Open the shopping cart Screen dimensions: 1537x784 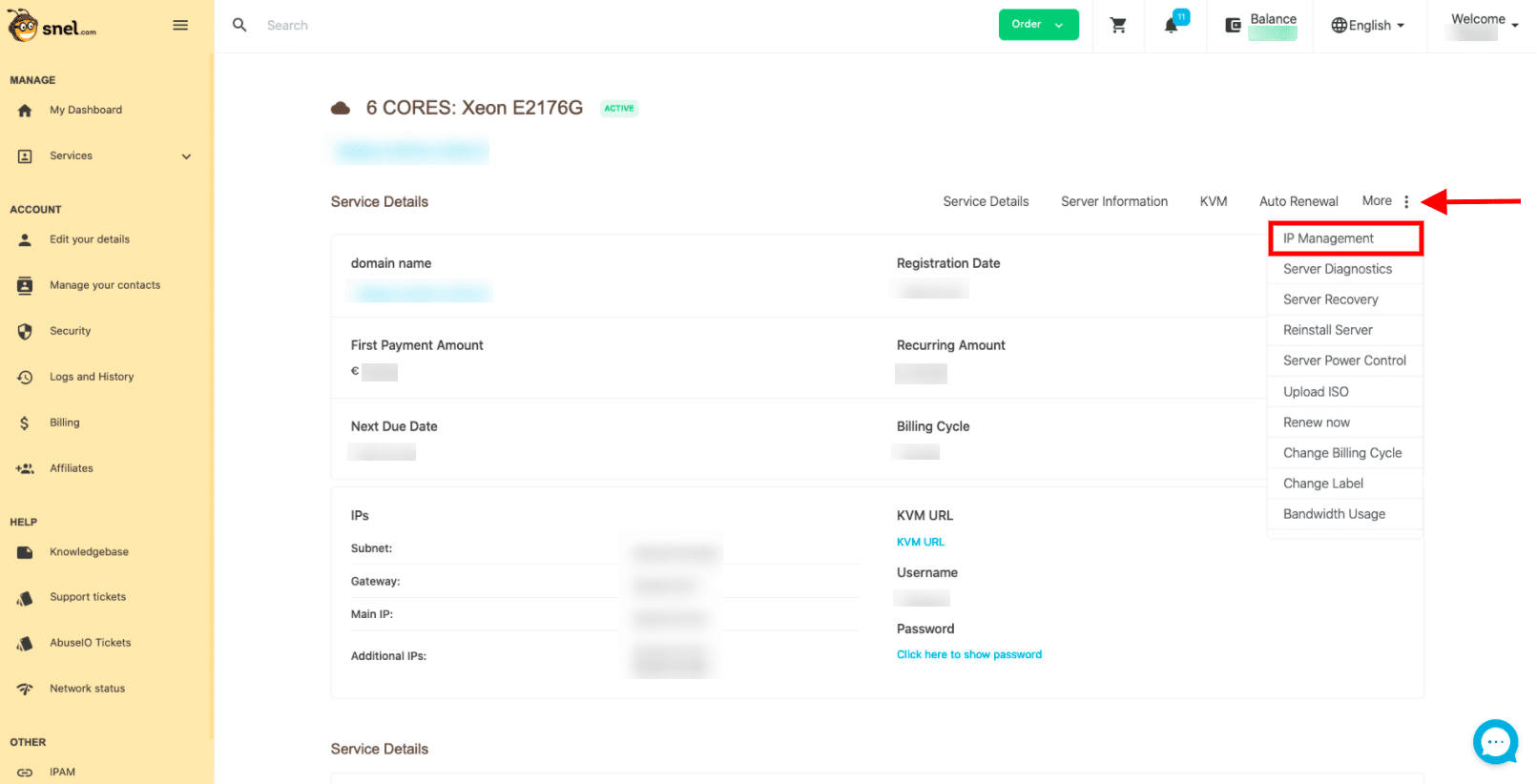1118,26
